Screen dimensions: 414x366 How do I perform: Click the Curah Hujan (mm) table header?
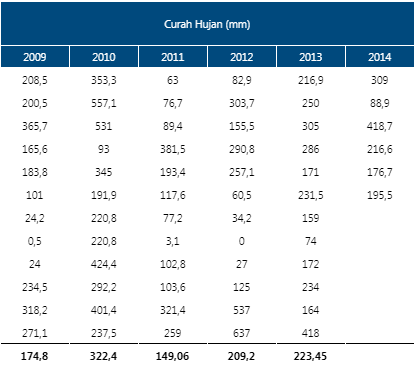coord(207,24)
